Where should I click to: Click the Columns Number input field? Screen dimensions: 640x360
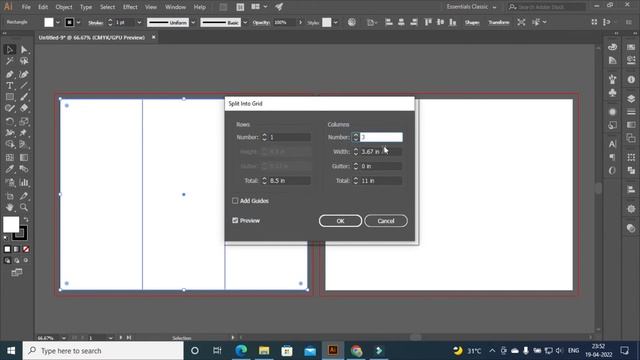[x=381, y=137]
